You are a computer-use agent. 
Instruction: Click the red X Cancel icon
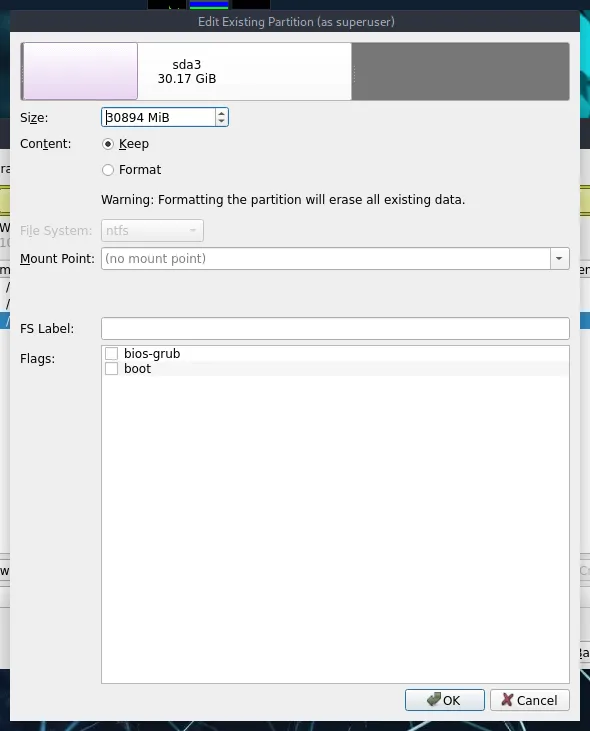[x=507, y=700]
